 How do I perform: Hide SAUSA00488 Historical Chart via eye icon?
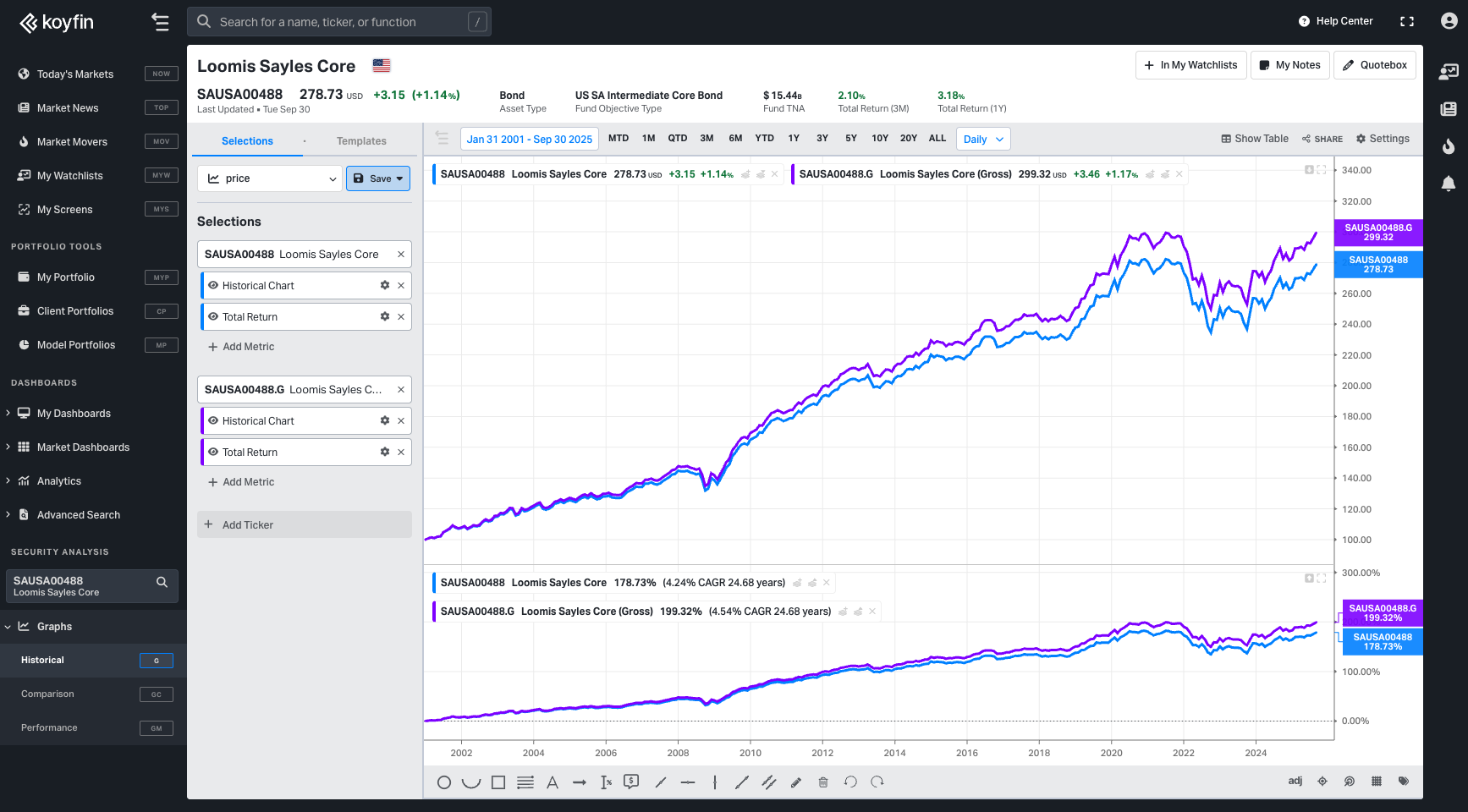[x=213, y=286]
